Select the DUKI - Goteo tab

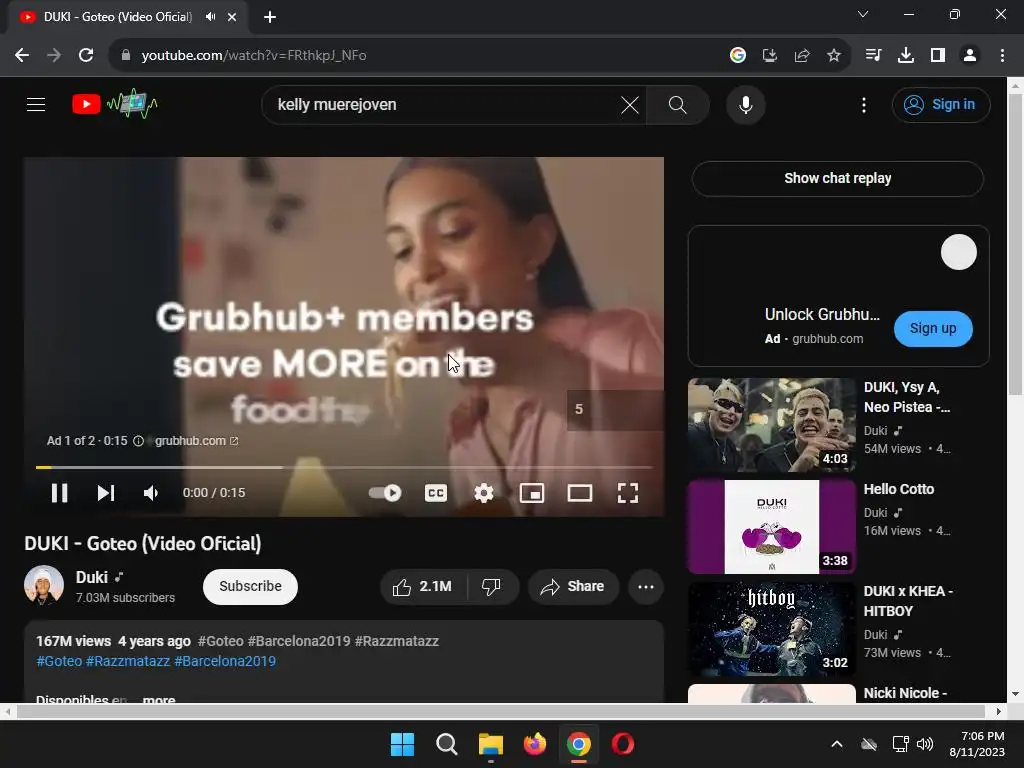tap(118, 17)
